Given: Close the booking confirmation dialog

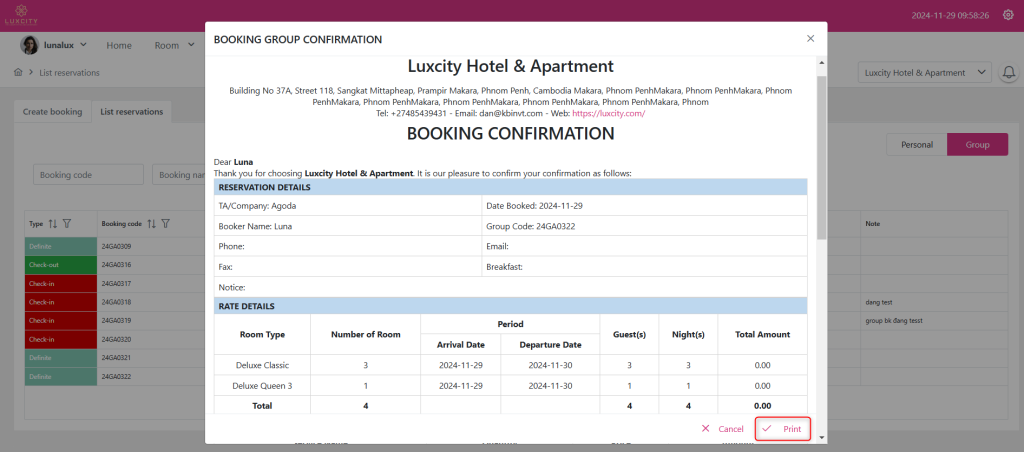Looking at the screenshot, I should [810, 39].
